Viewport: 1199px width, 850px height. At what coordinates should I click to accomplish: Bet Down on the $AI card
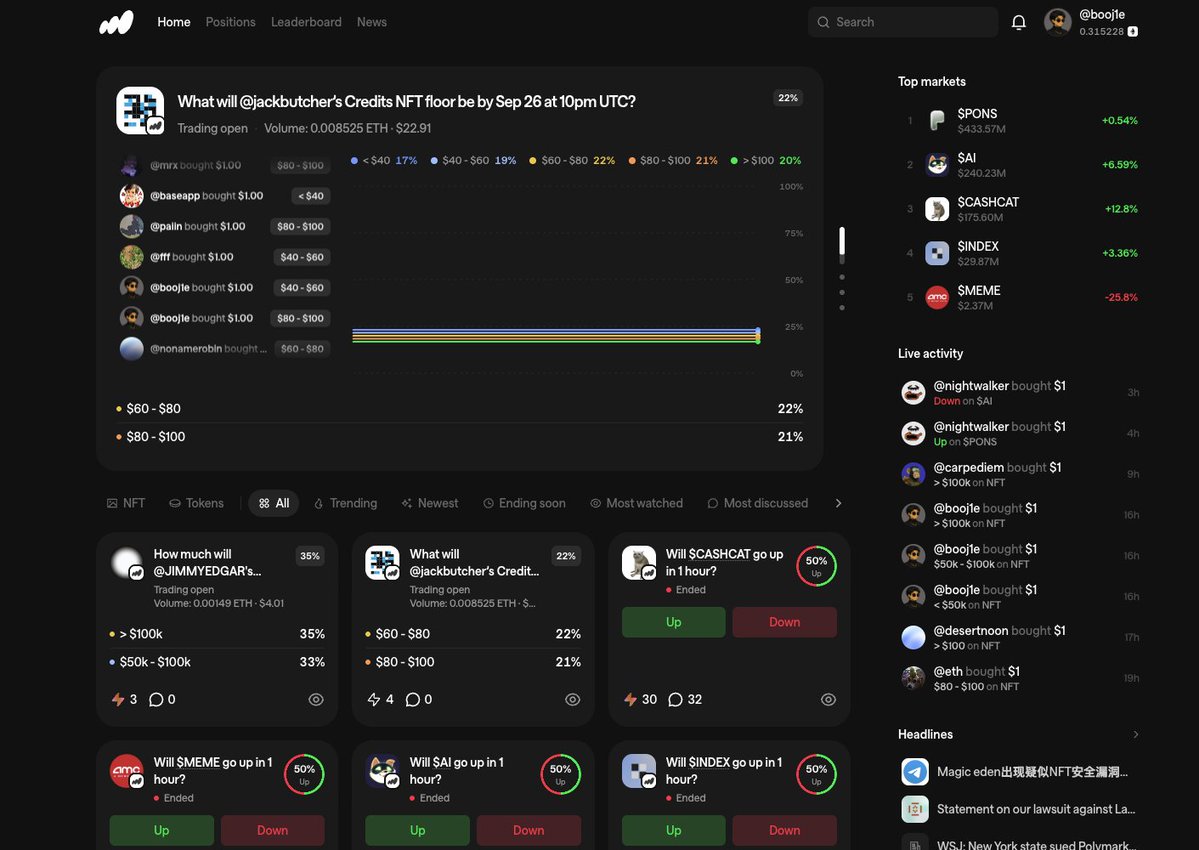pyautogui.click(x=528, y=830)
